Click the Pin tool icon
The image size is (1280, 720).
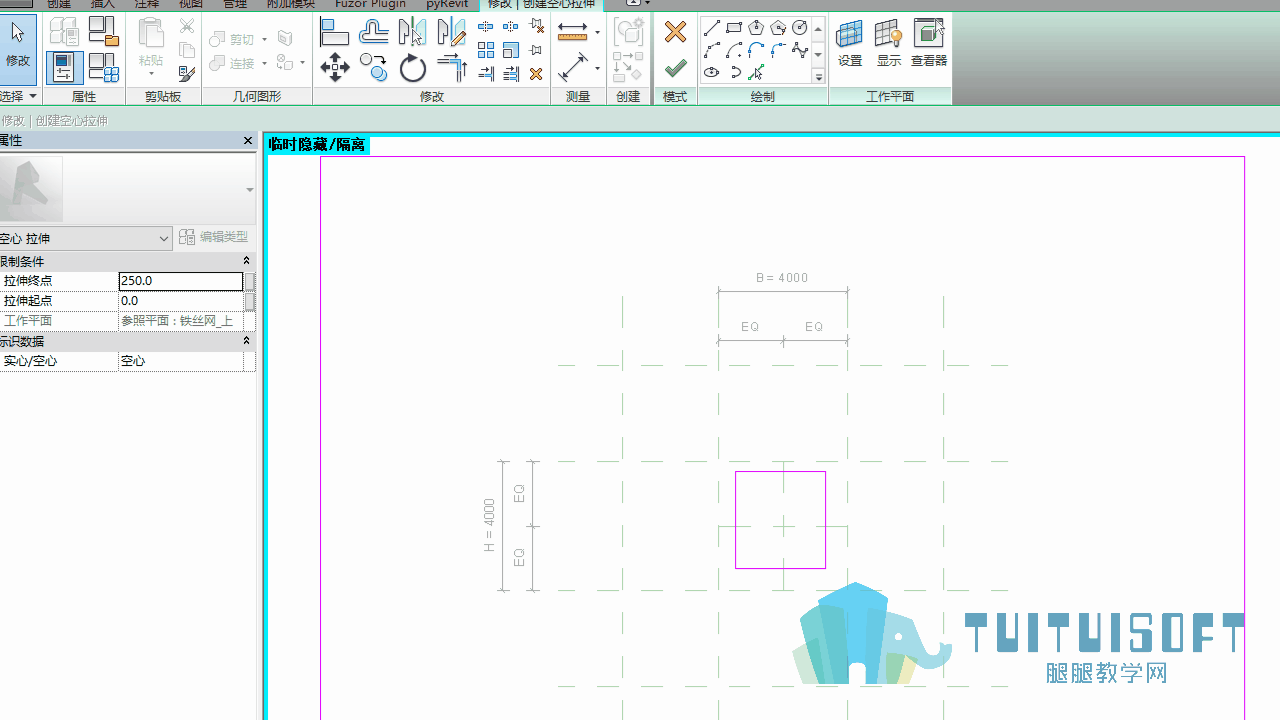tap(536, 50)
